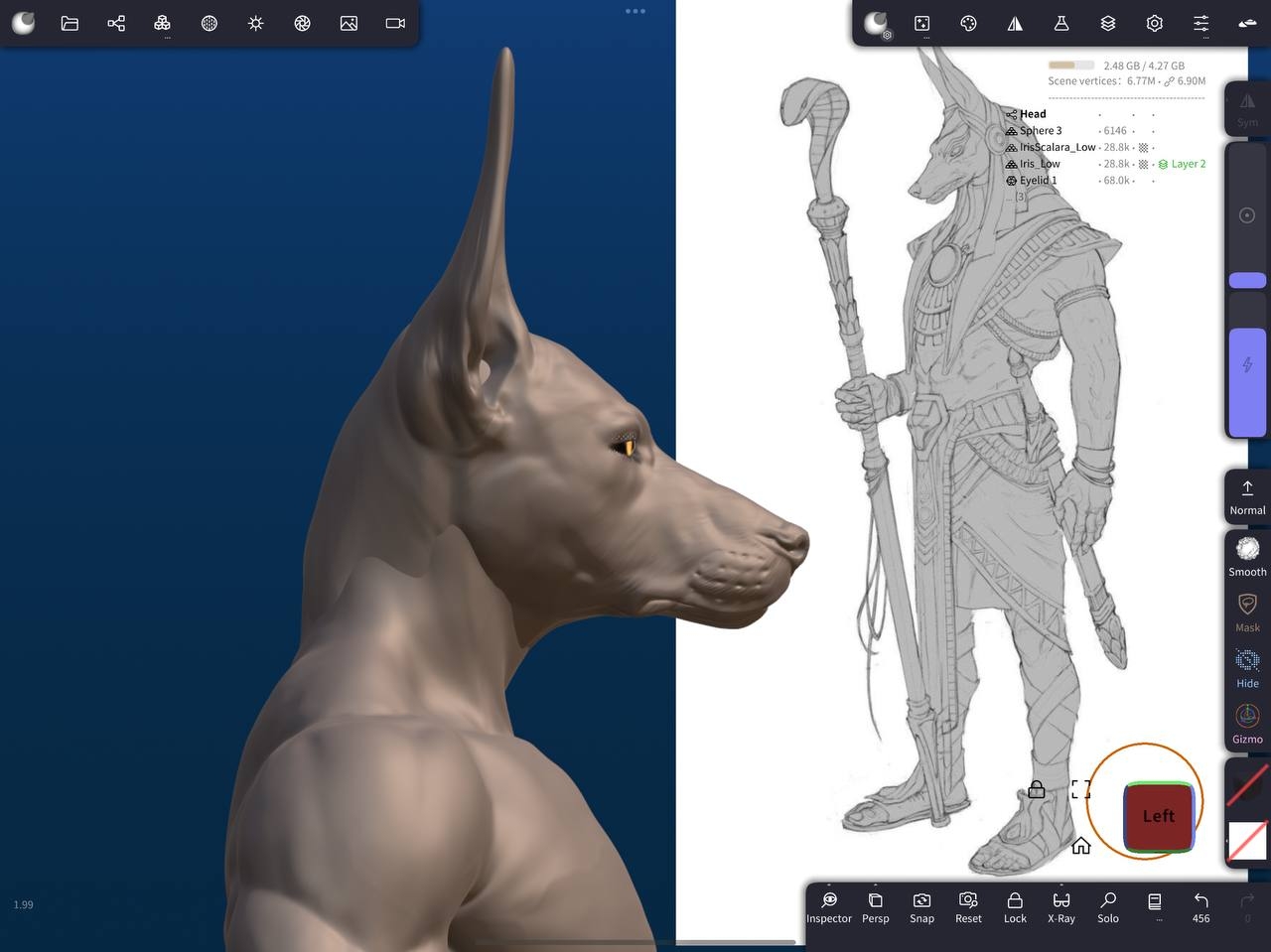Click the white secondary color swatch
This screenshot has width=1271, height=952.
[1247, 841]
